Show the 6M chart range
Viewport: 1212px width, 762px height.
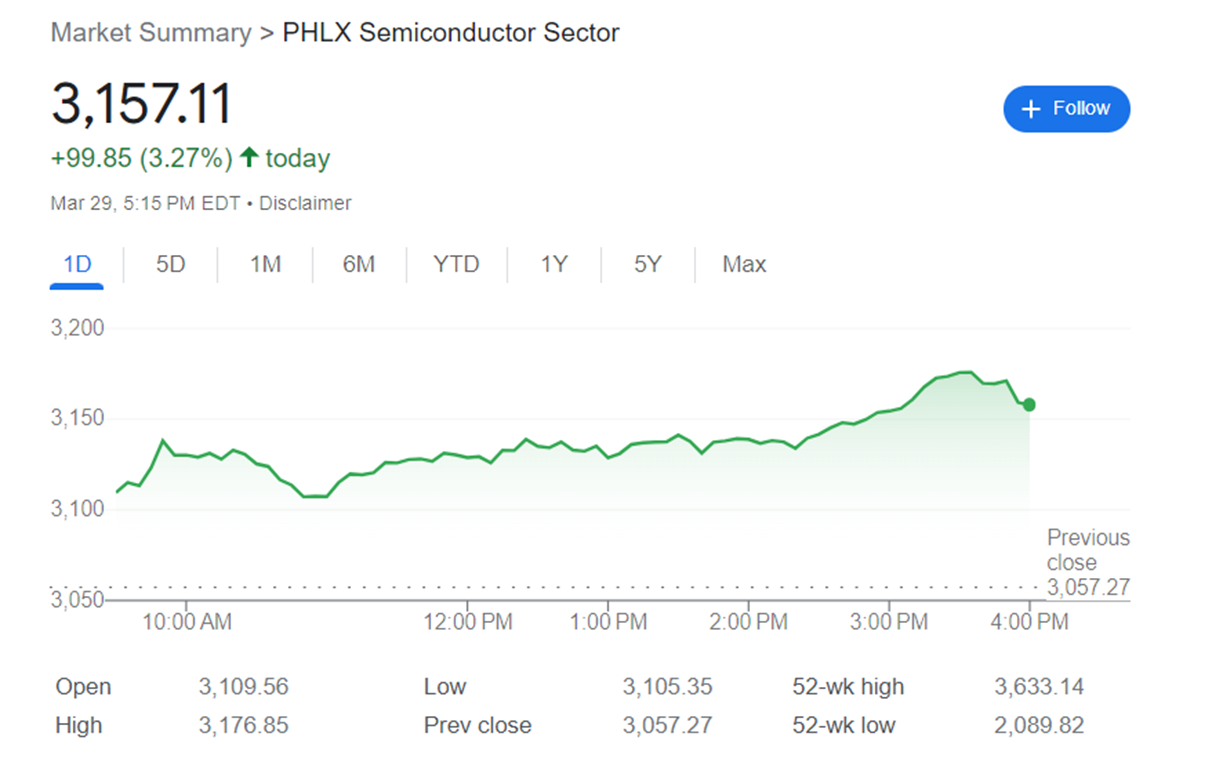[358, 265]
